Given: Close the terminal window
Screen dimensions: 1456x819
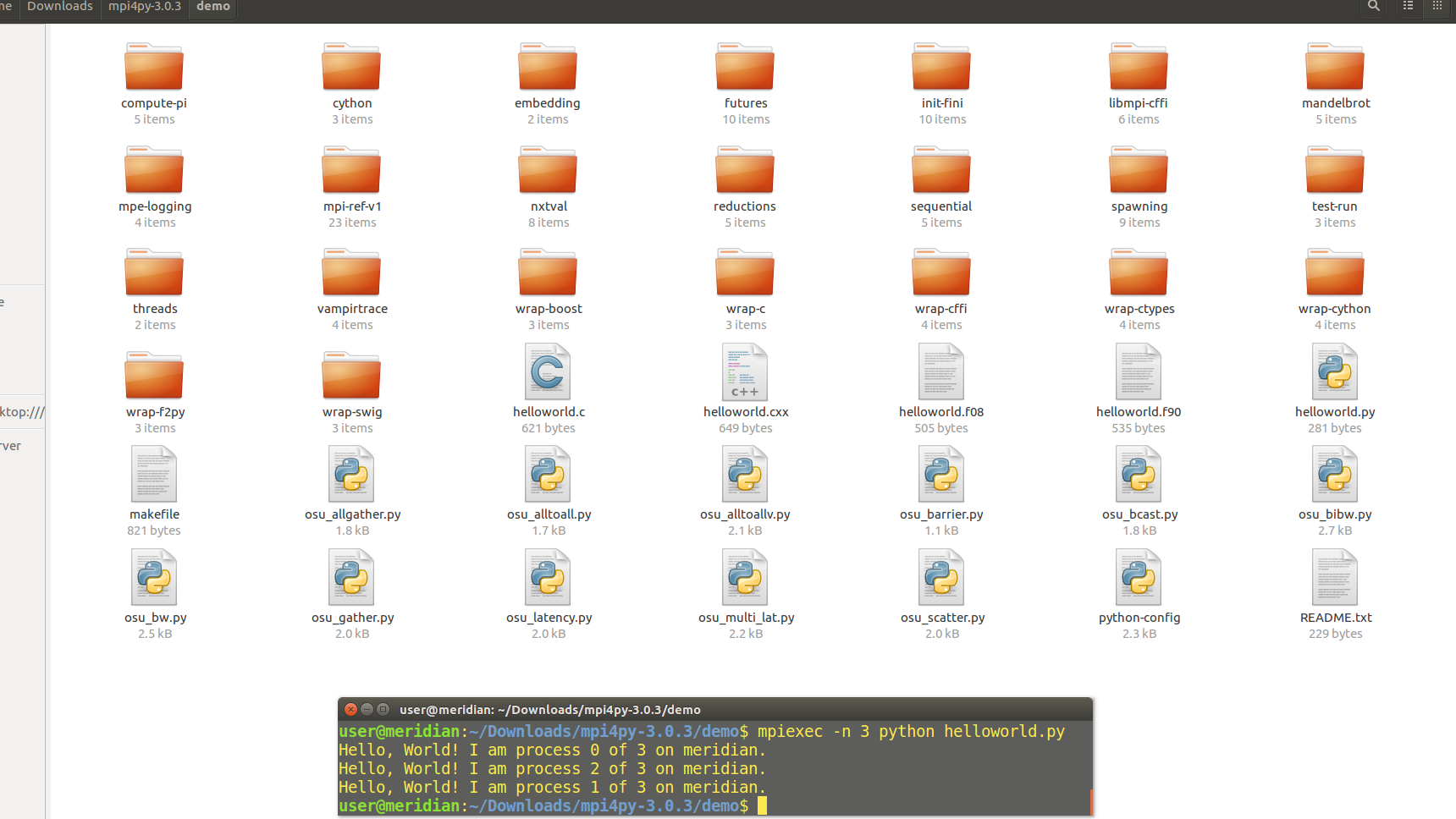Looking at the screenshot, I should pos(350,709).
